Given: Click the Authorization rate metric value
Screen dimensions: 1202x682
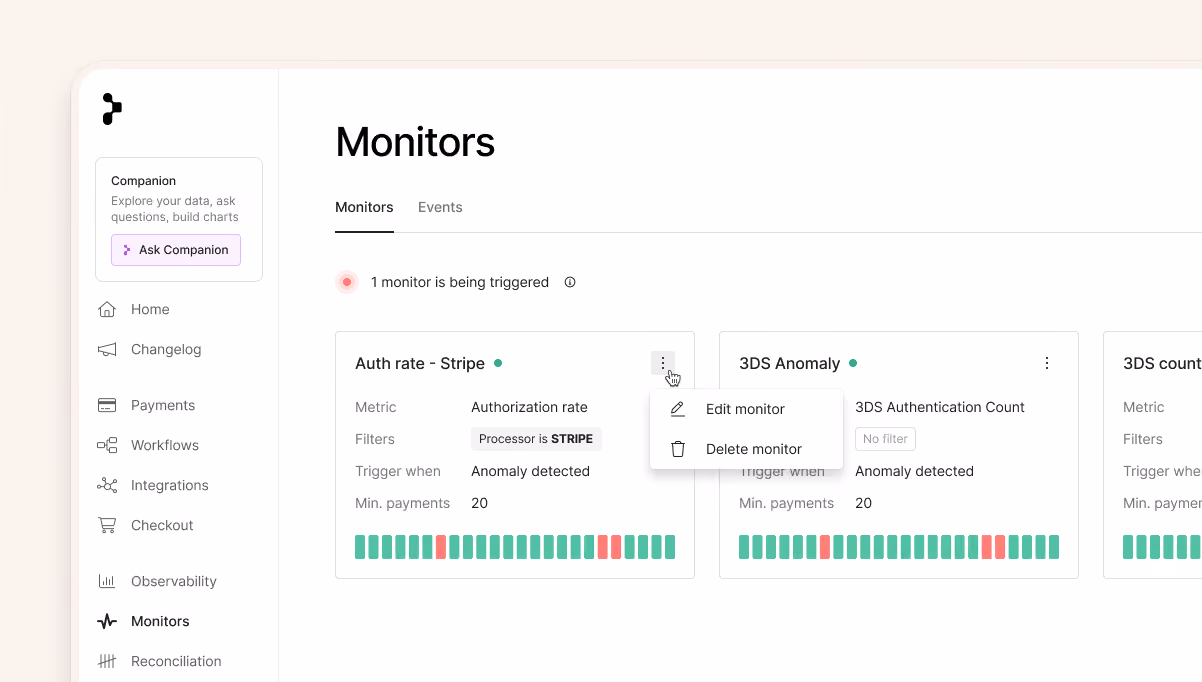Looking at the screenshot, I should pos(530,407).
